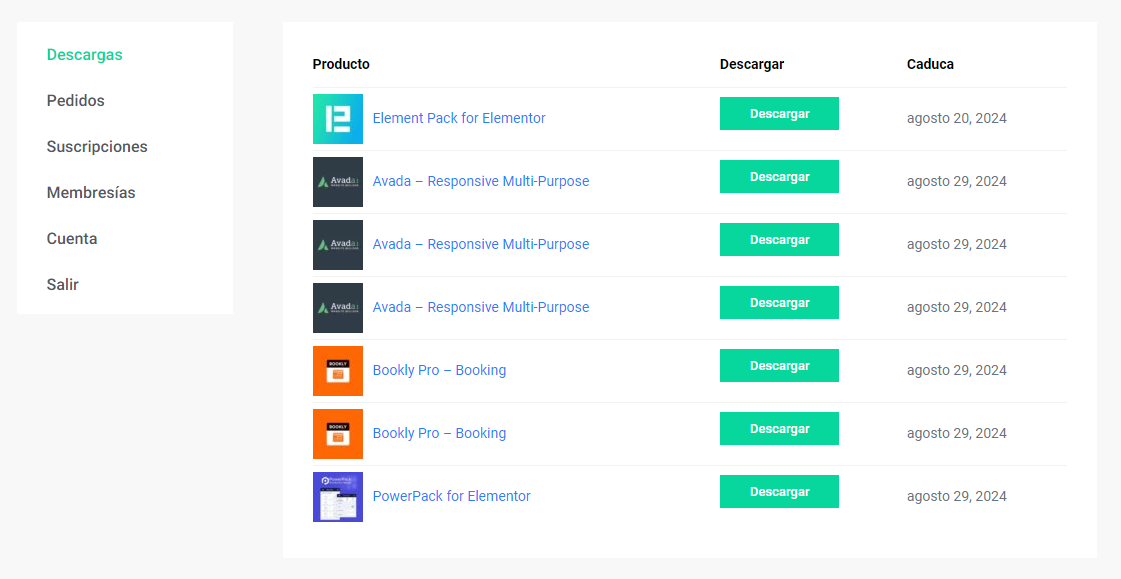Open the third Avada – Responsive Multi-Purpose link

pyautogui.click(x=480, y=307)
